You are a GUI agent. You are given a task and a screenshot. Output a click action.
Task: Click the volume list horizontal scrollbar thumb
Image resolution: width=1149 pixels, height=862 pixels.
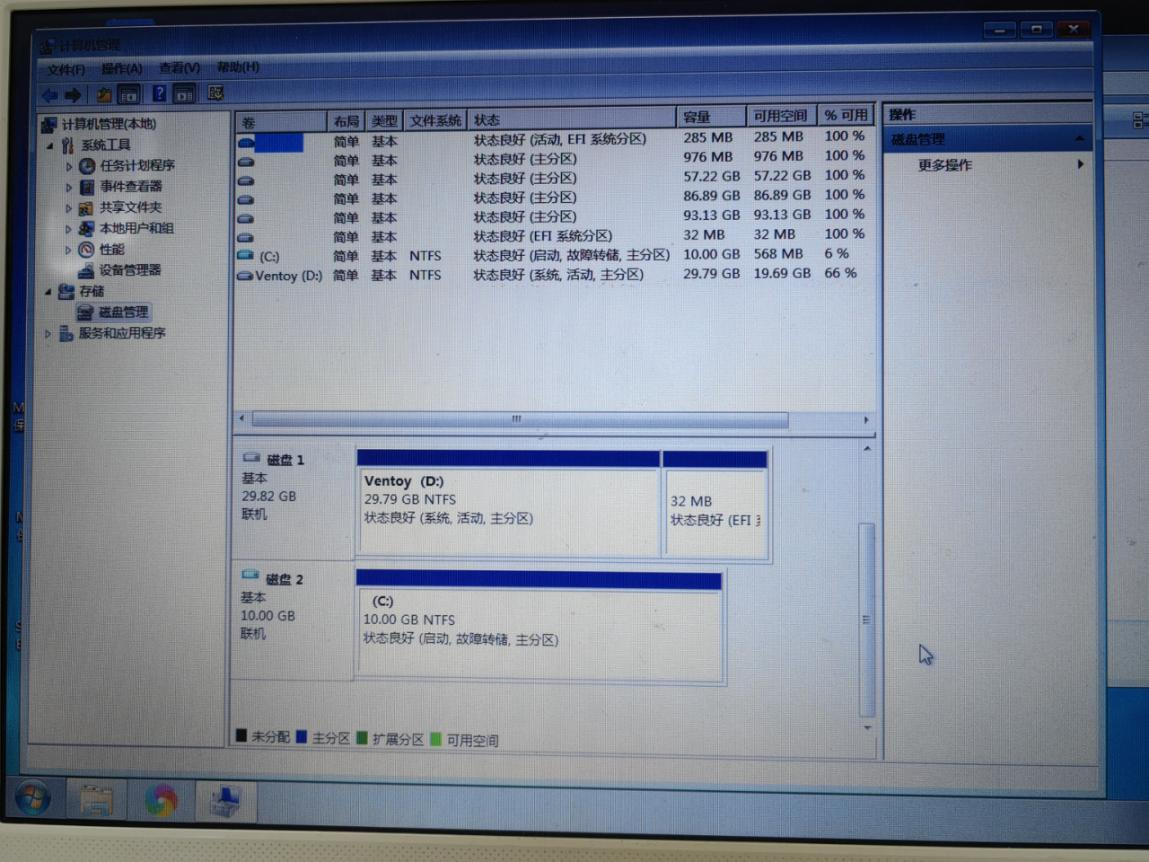point(520,420)
